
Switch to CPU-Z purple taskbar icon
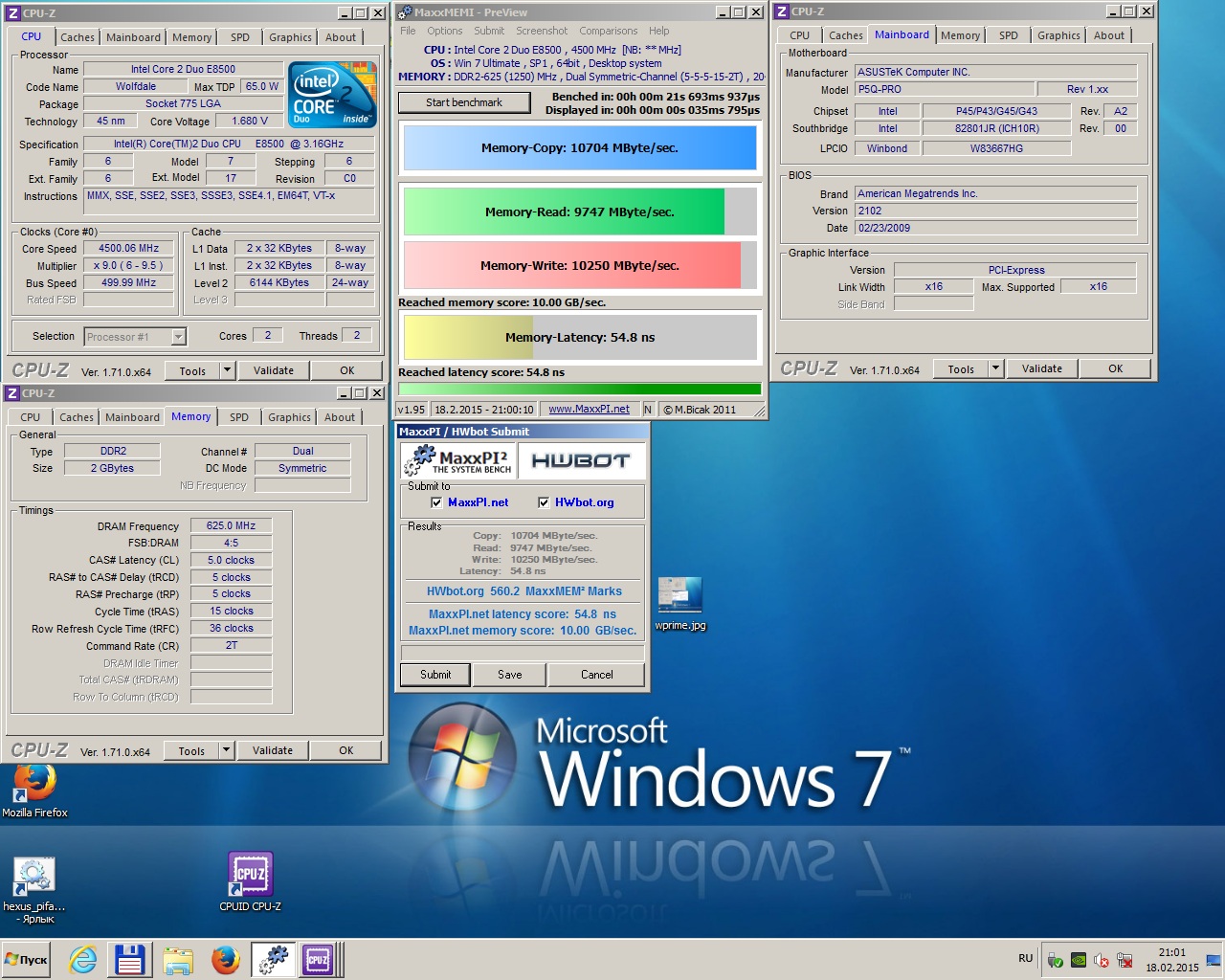click(x=318, y=960)
